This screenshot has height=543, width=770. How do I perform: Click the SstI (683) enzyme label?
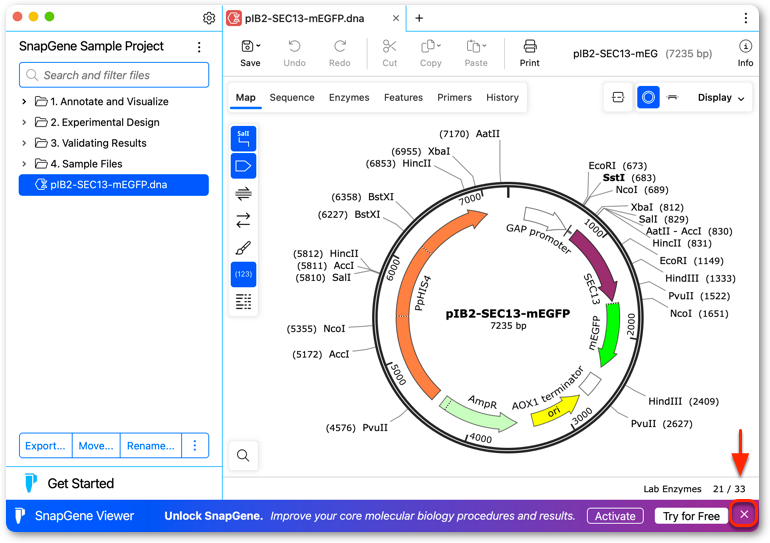point(629,178)
